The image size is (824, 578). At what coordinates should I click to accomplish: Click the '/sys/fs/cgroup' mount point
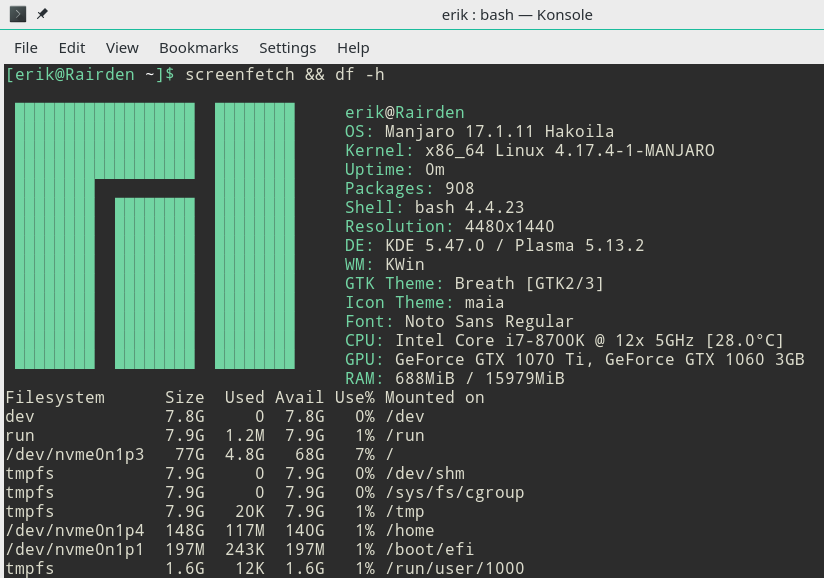tap(455, 492)
